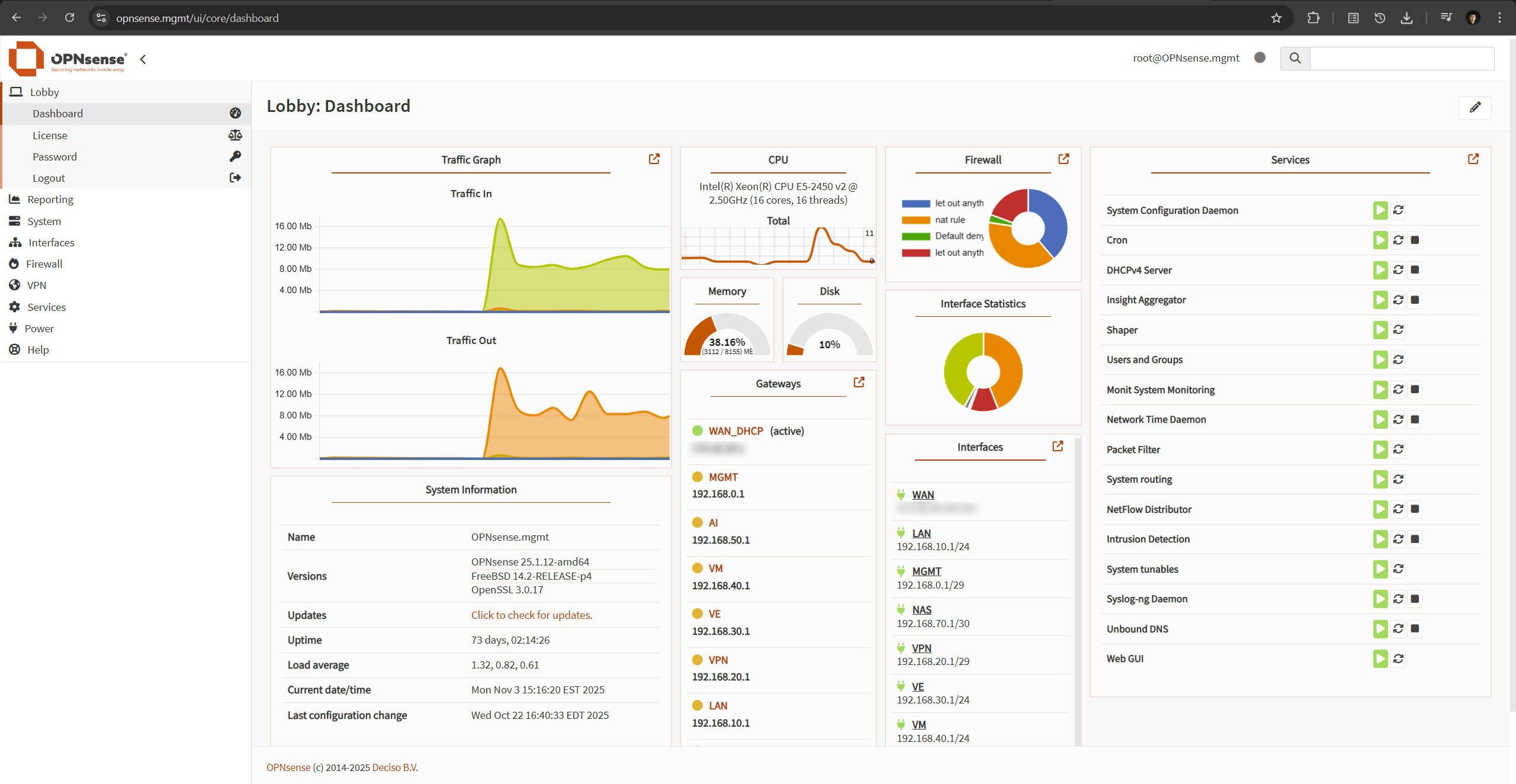This screenshot has height=784, width=1516.
Task: Click the pencil edit dashboard icon
Action: click(x=1475, y=107)
